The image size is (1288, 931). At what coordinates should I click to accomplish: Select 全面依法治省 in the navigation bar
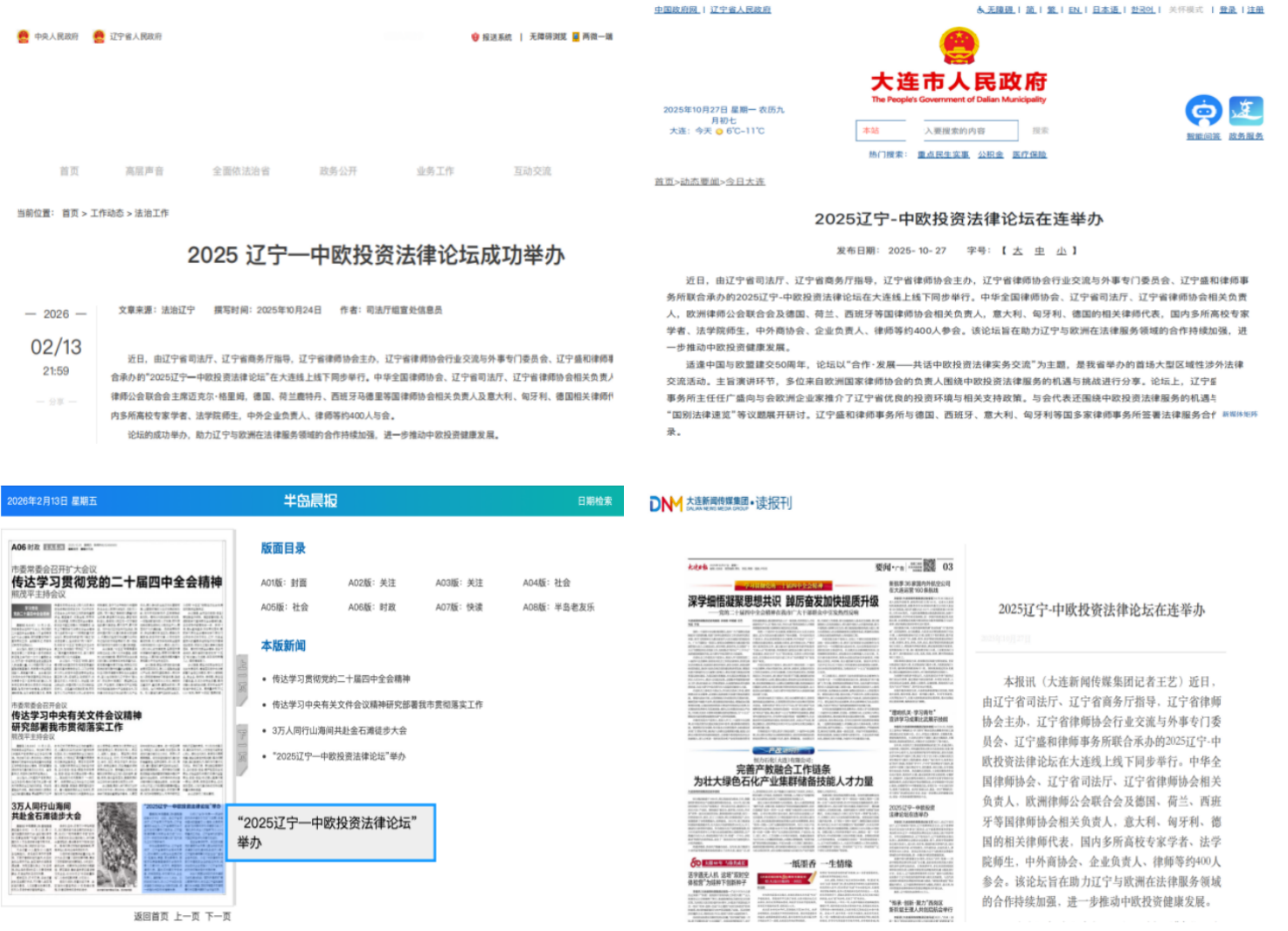coord(241,171)
